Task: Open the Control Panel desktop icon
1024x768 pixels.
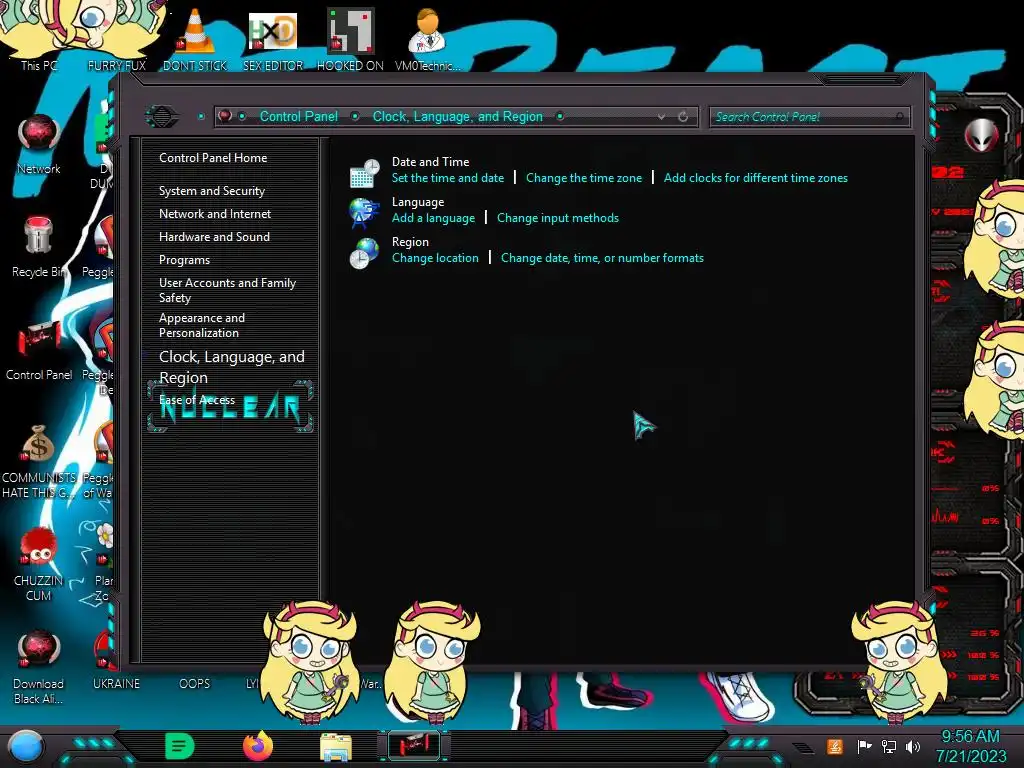Action: tap(39, 340)
